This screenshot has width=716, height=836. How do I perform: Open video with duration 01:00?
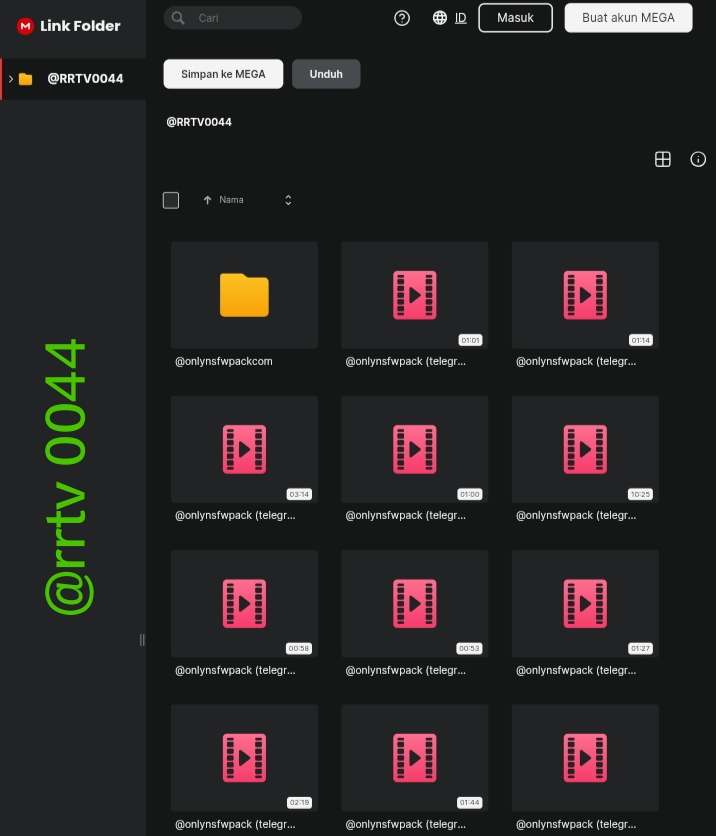[415, 449]
